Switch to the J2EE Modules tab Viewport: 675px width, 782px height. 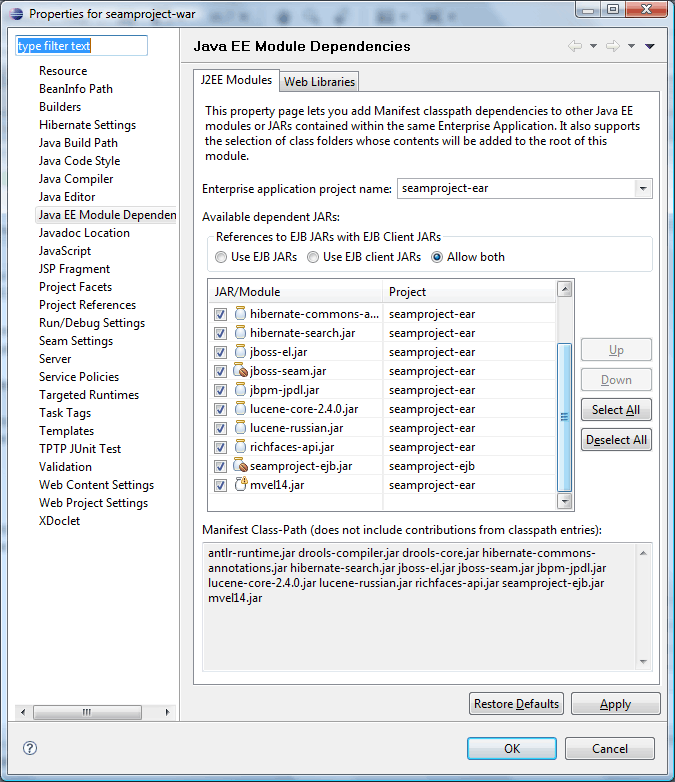click(x=236, y=80)
